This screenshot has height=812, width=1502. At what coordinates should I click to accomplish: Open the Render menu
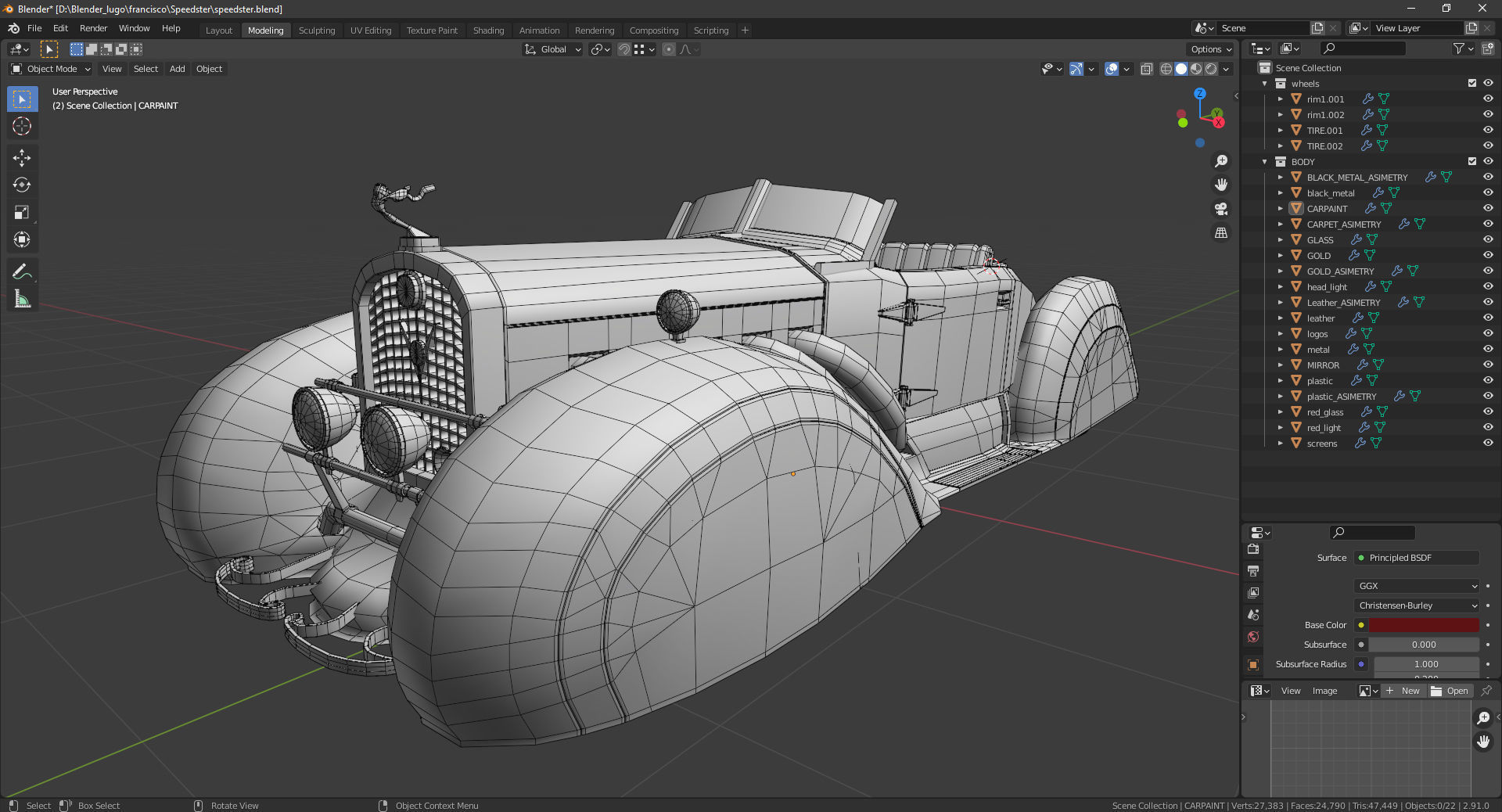pyautogui.click(x=93, y=28)
